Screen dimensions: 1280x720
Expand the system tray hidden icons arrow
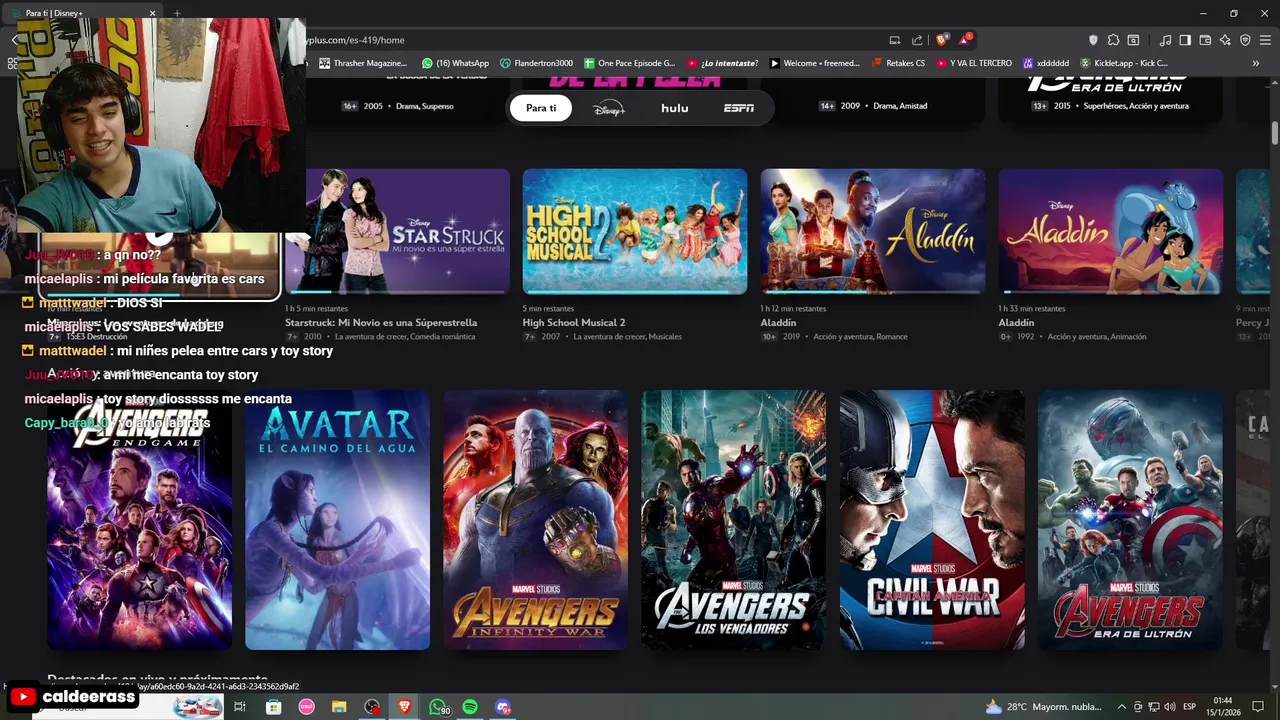[x=1124, y=707]
